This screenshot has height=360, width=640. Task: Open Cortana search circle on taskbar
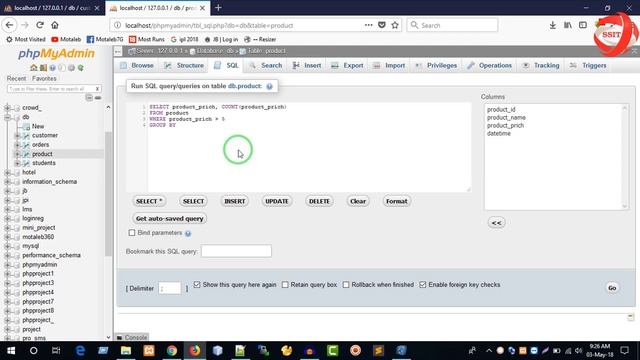pyautogui.click(x=33, y=351)
